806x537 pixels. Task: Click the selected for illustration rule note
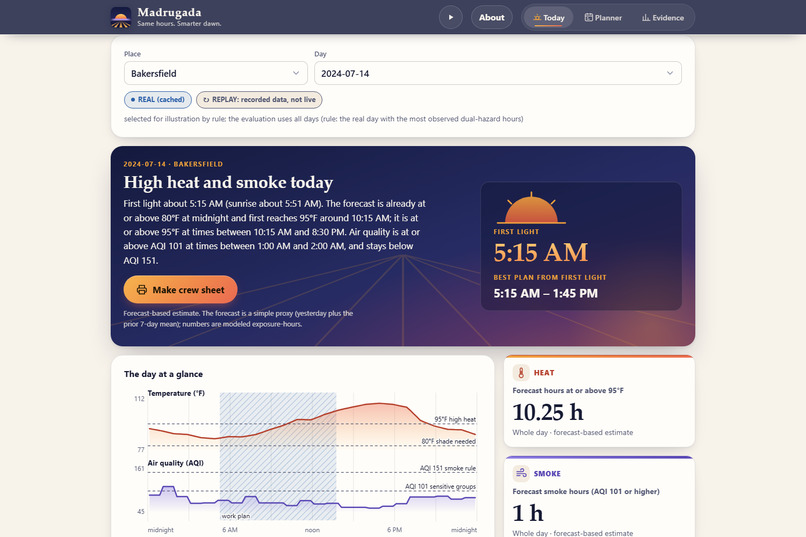323,119
